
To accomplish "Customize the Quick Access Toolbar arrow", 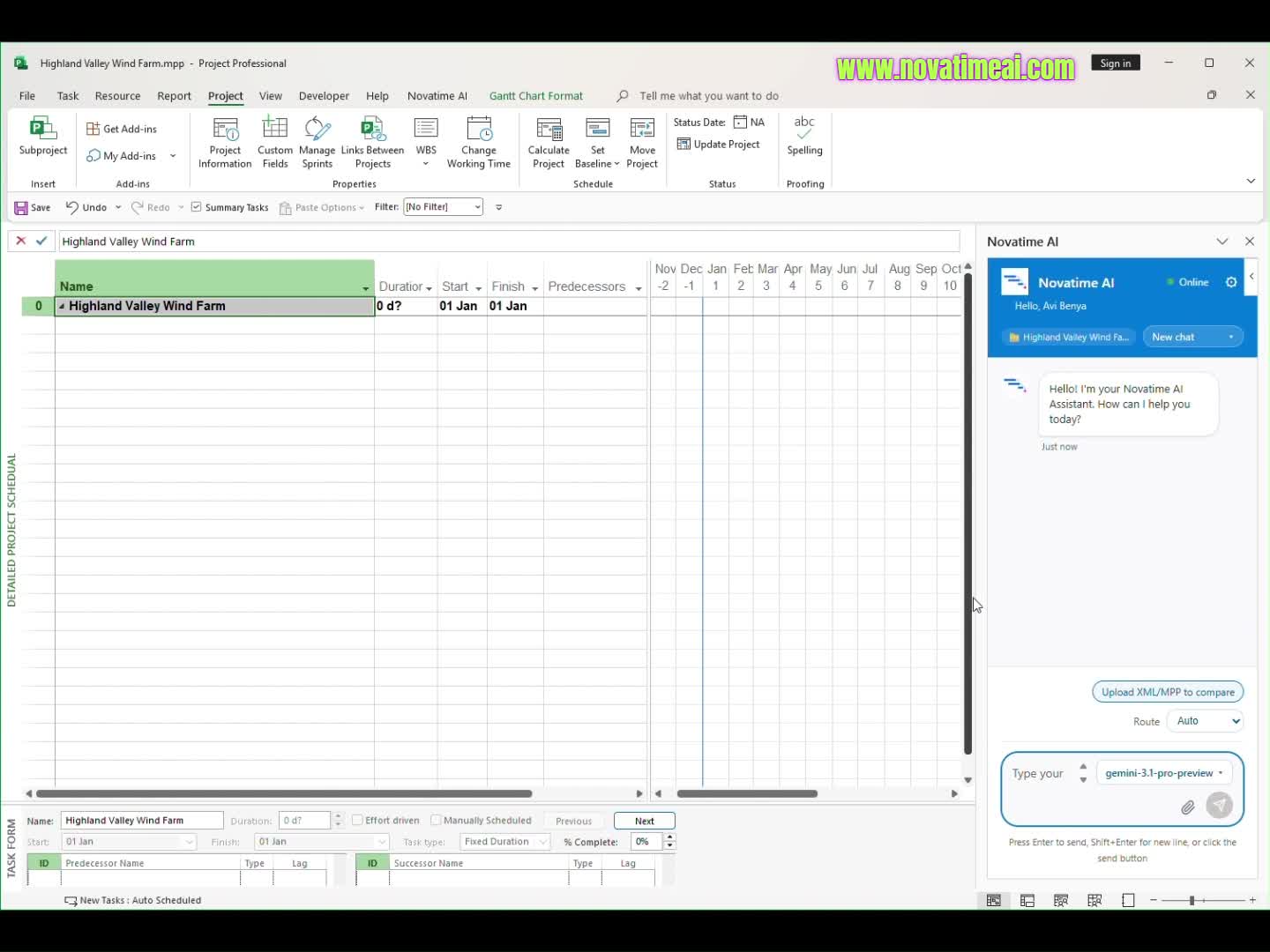I will [x=499, y=207].
